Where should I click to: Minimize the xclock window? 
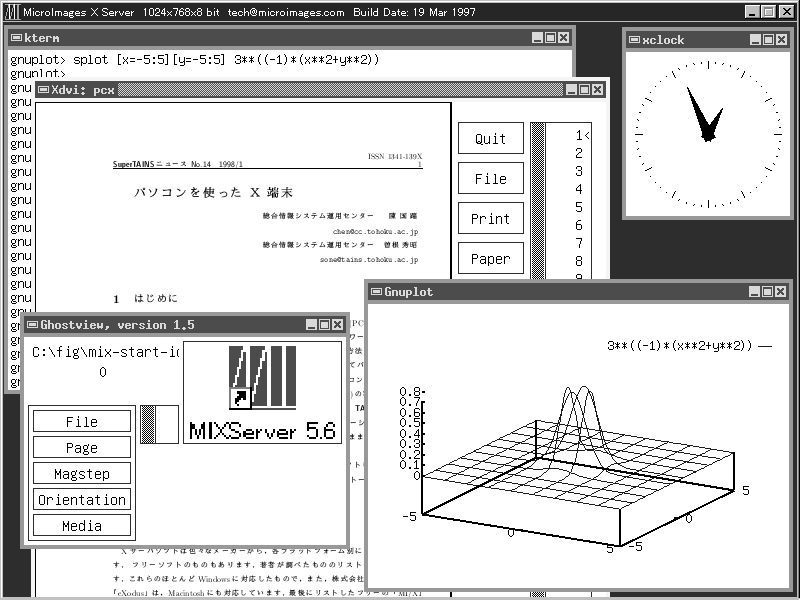[x=756, y=40]
